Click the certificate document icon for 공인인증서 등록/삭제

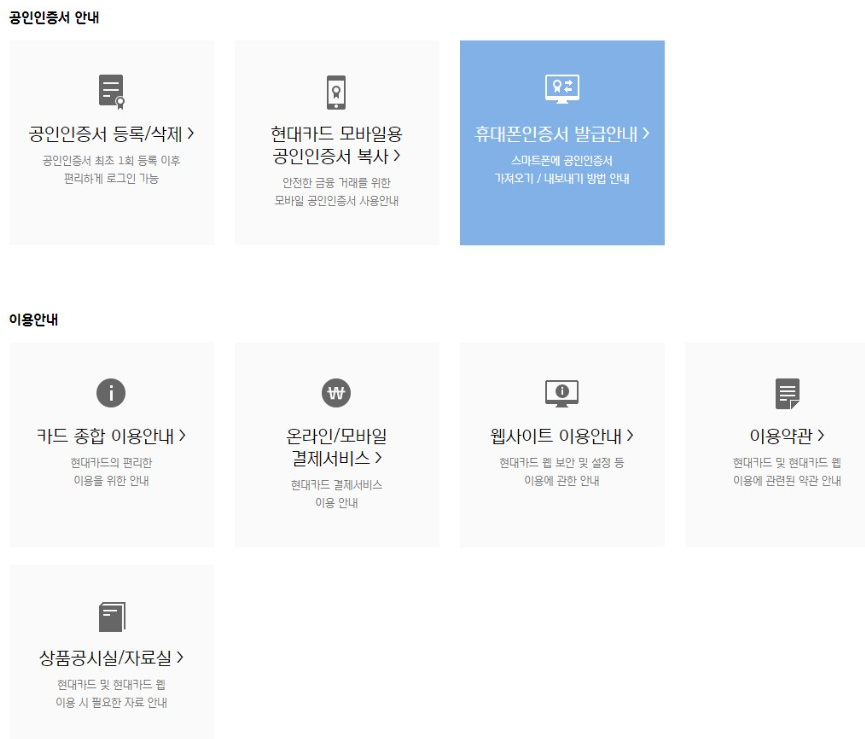112,92
